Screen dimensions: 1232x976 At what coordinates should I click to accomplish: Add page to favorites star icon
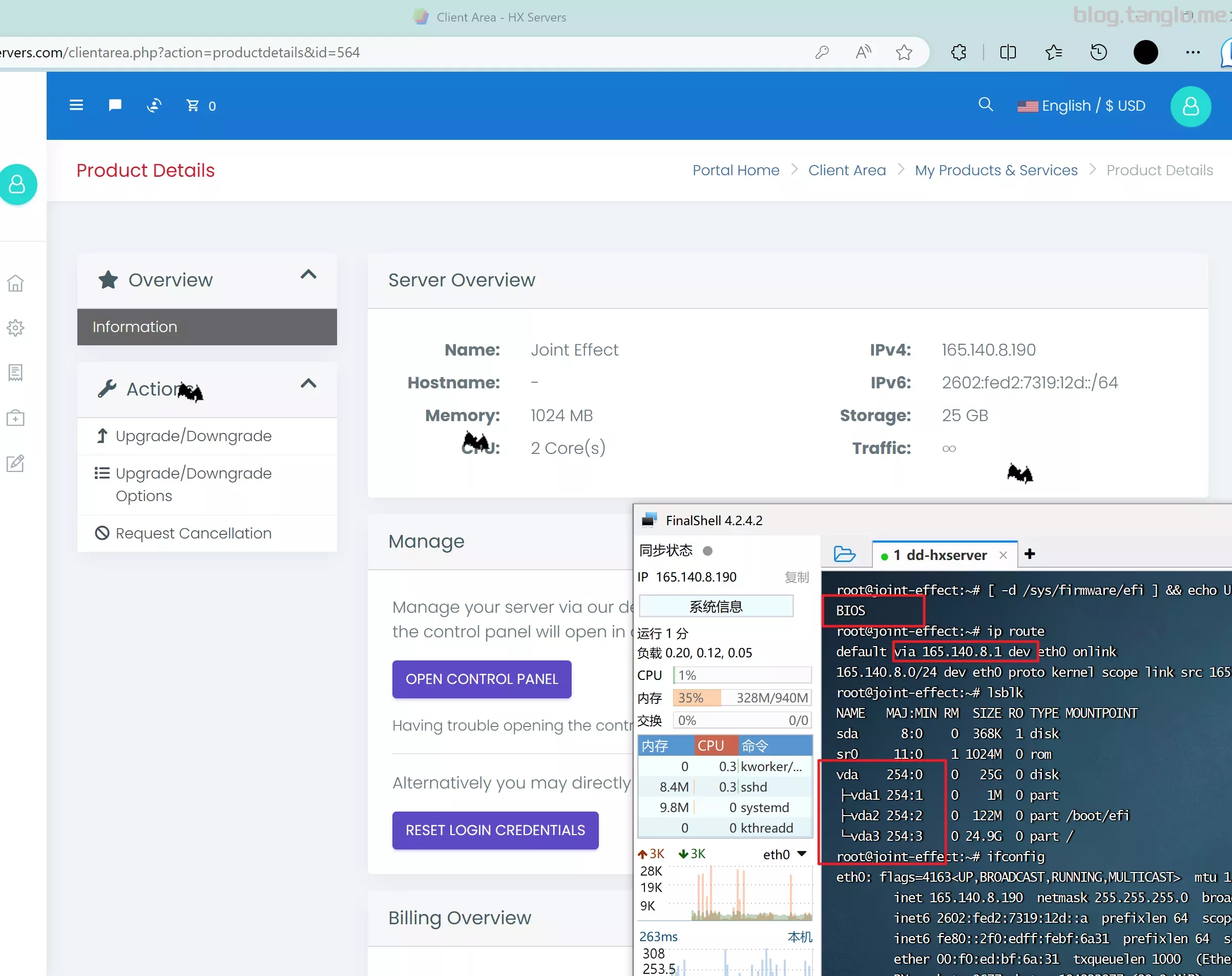click(x=904, y=53)
